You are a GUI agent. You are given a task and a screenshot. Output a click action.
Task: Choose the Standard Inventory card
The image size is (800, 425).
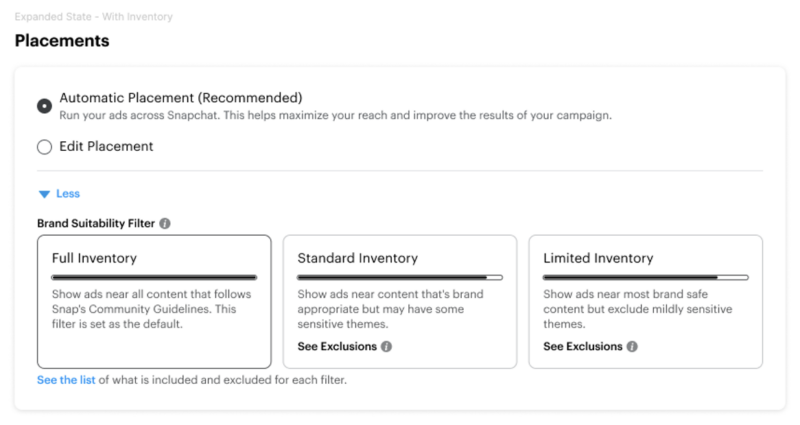[400, 302]
